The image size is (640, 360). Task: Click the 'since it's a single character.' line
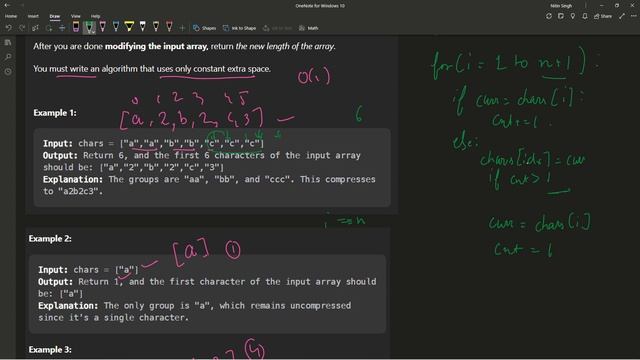113,318
